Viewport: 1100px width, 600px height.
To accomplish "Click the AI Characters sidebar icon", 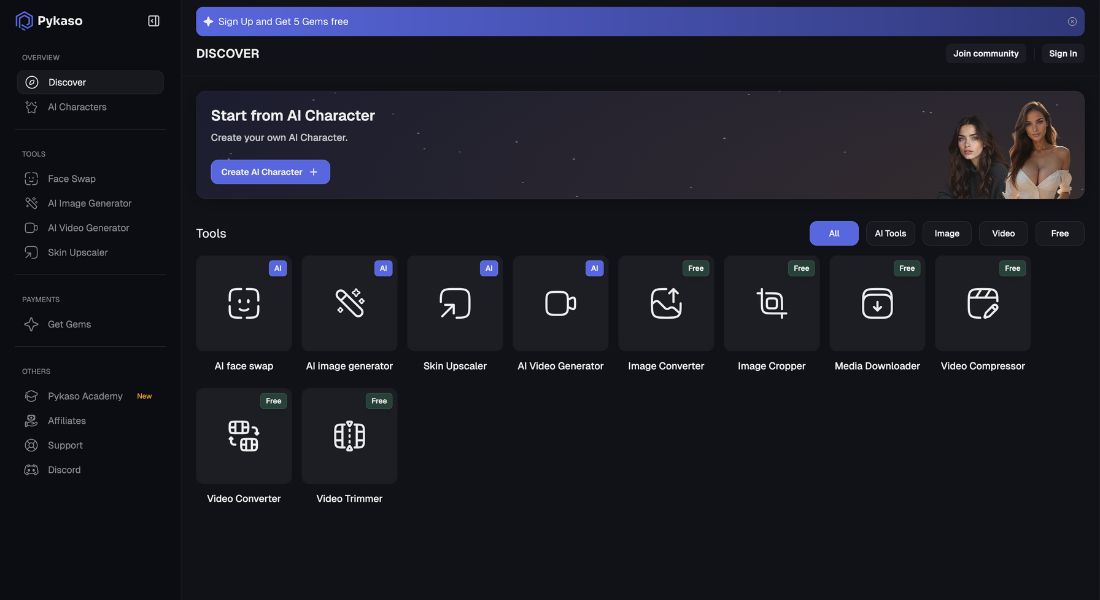I will (32, 107).
